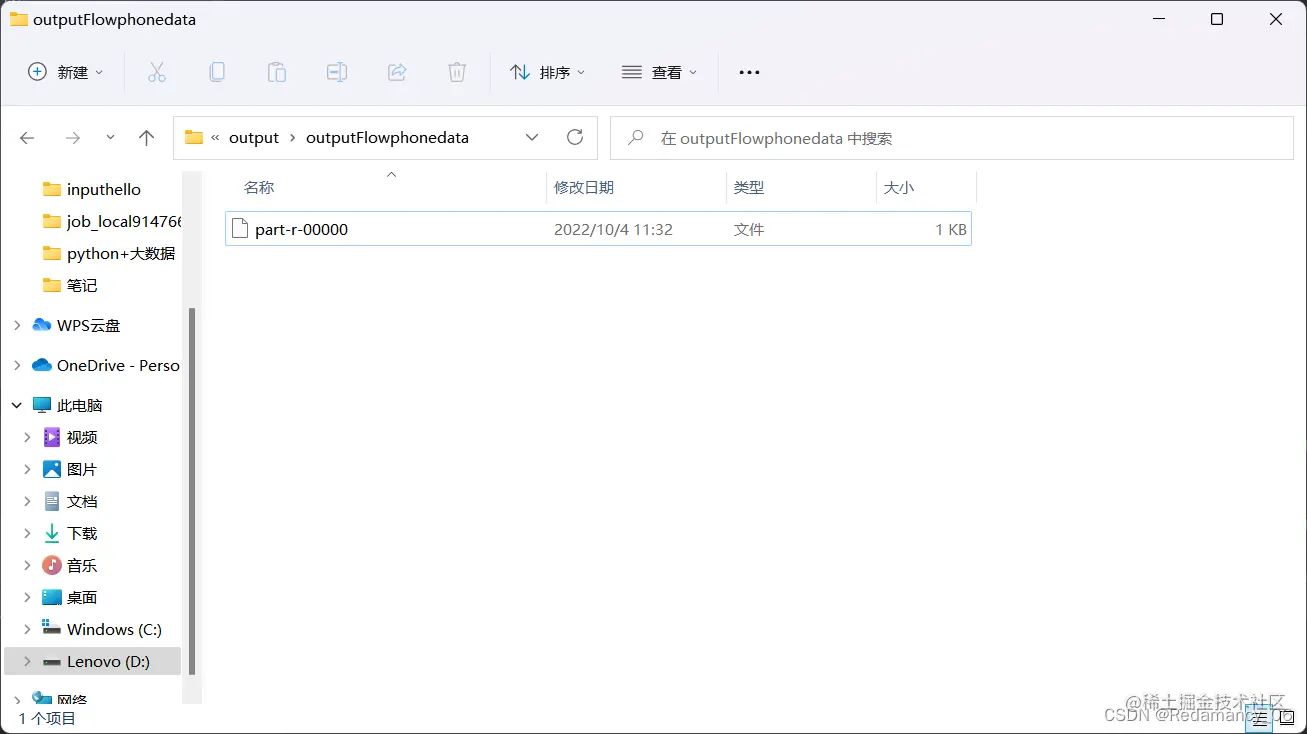Open the 查看 (View) dropdown
The width and height of the screenshot is (1307, 734).
click(658, 71)
